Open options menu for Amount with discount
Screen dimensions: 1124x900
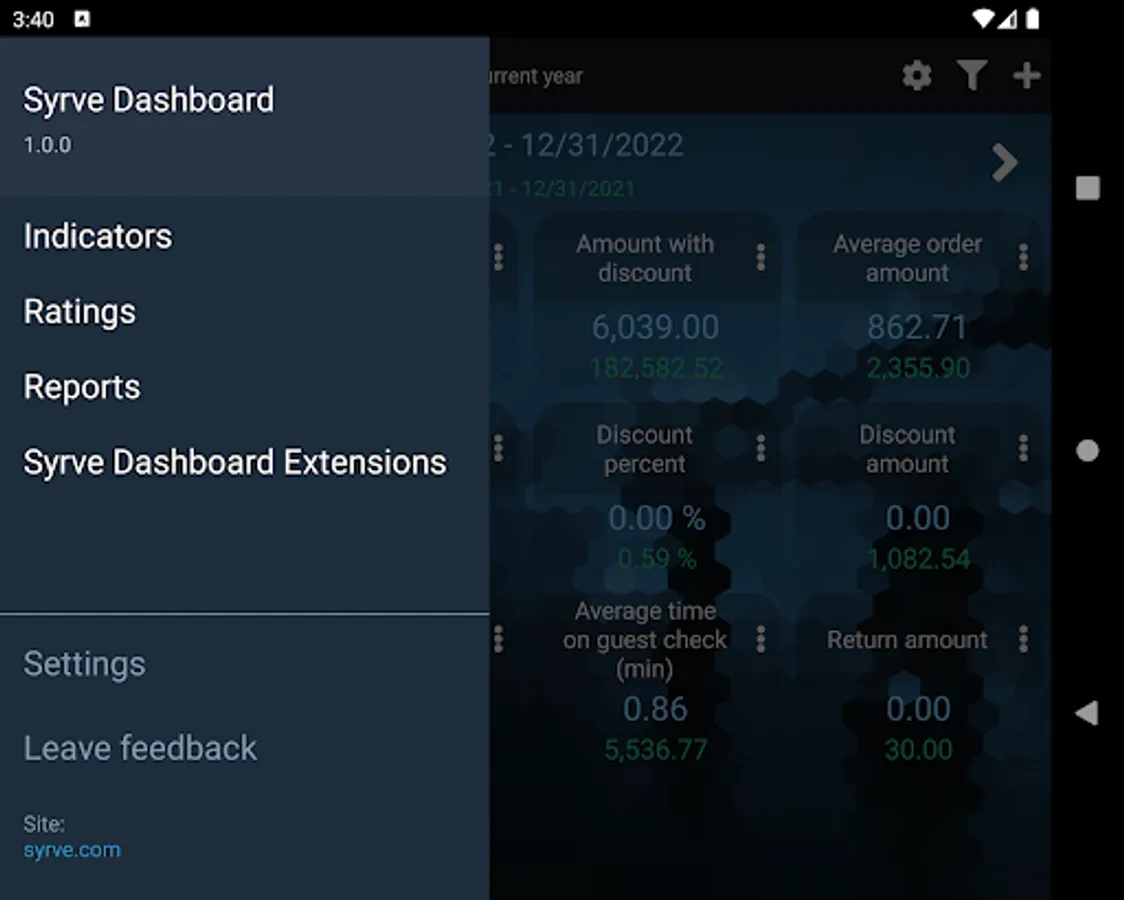coord(761,257)
